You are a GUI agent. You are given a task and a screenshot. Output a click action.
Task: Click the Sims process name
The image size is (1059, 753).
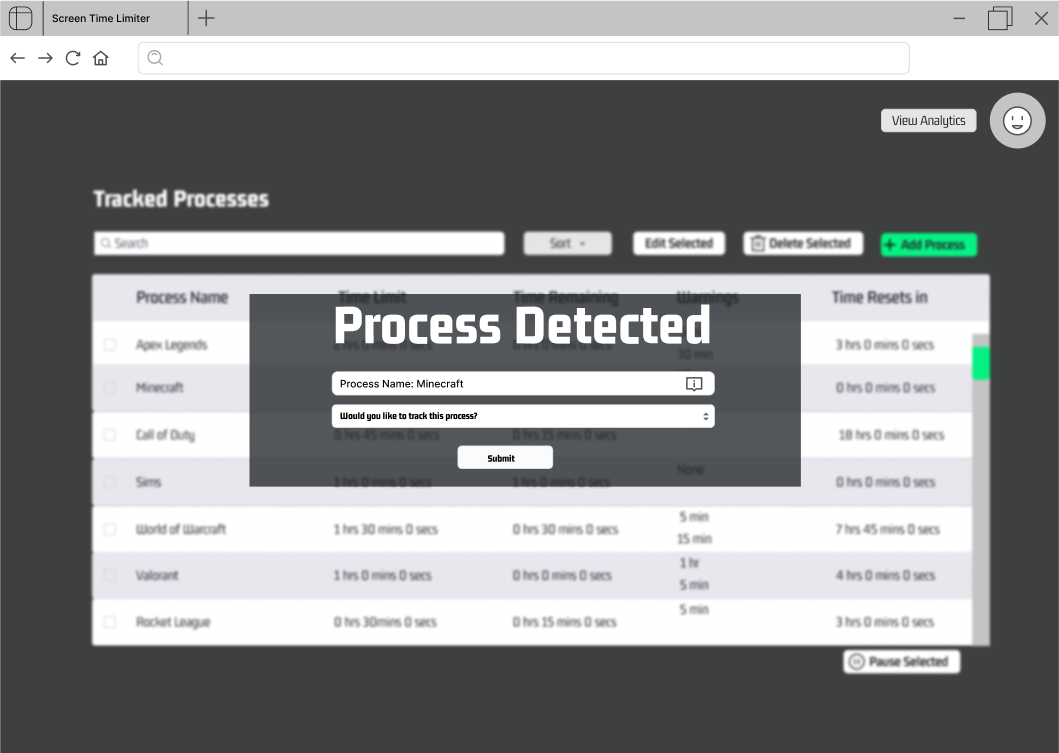(149, 482)
